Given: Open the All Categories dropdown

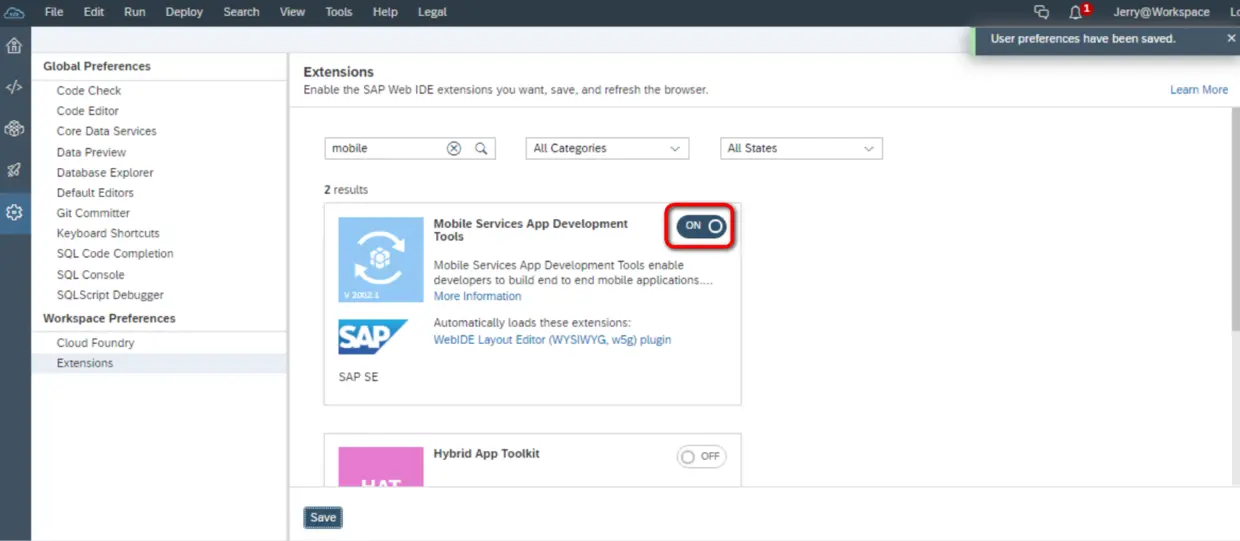Looking at the screenshot, I should coord(607,148).
